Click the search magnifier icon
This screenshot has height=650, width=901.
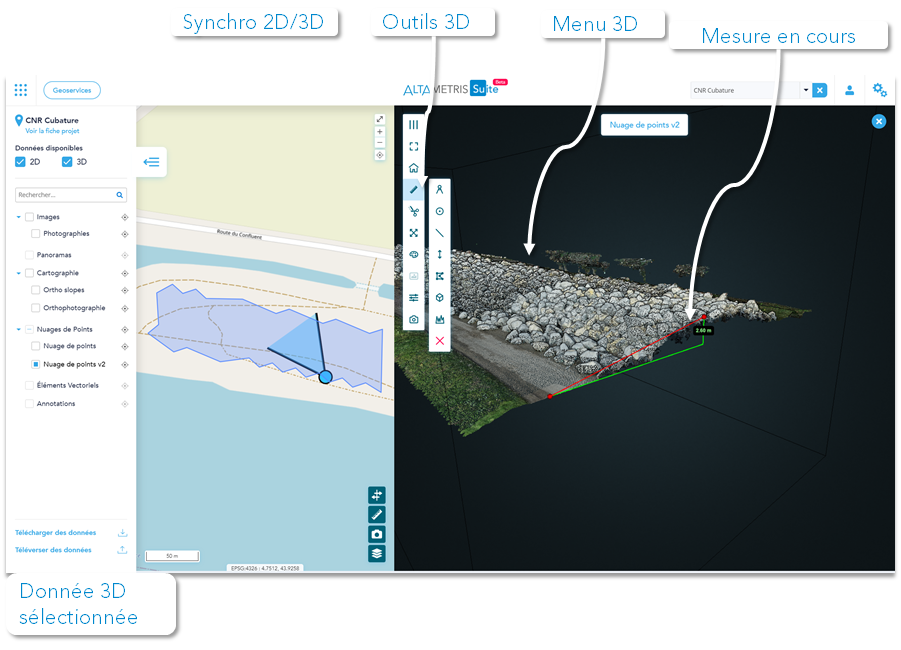coord(120,195)
